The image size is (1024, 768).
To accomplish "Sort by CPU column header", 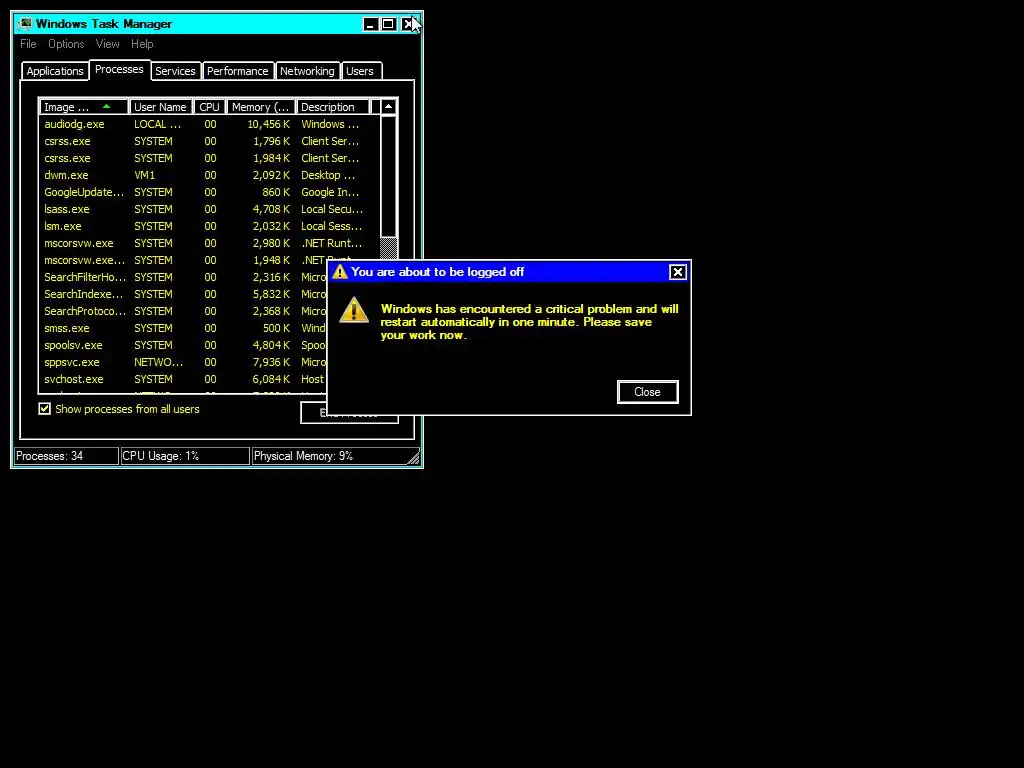I will (210, 107).
